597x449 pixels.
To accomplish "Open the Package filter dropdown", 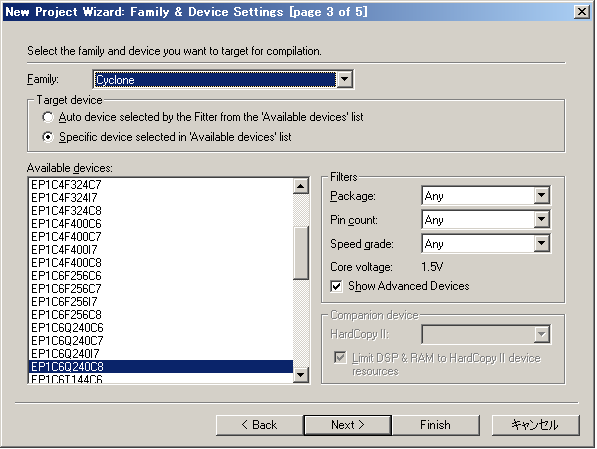I will pos(541,196).
